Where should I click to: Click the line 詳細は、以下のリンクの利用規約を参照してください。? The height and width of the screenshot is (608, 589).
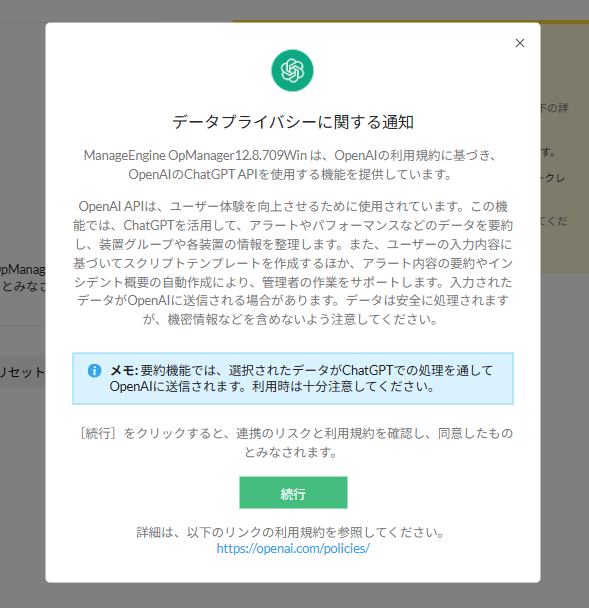point(291,532)
